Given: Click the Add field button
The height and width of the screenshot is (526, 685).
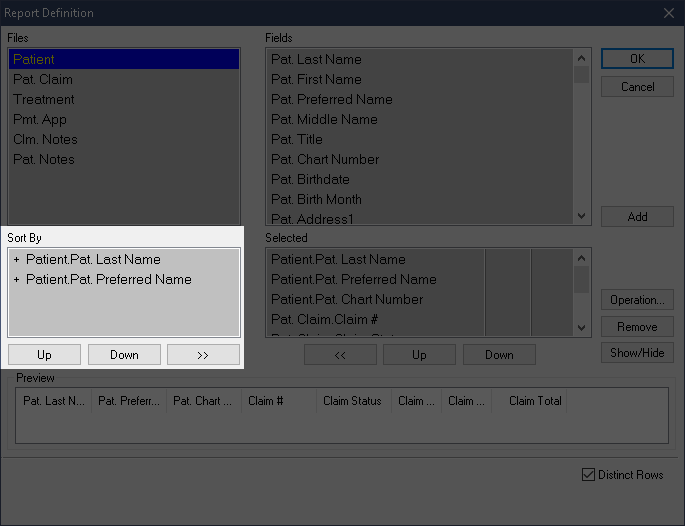Looking at the screenshot, I should tap(637, 217).
